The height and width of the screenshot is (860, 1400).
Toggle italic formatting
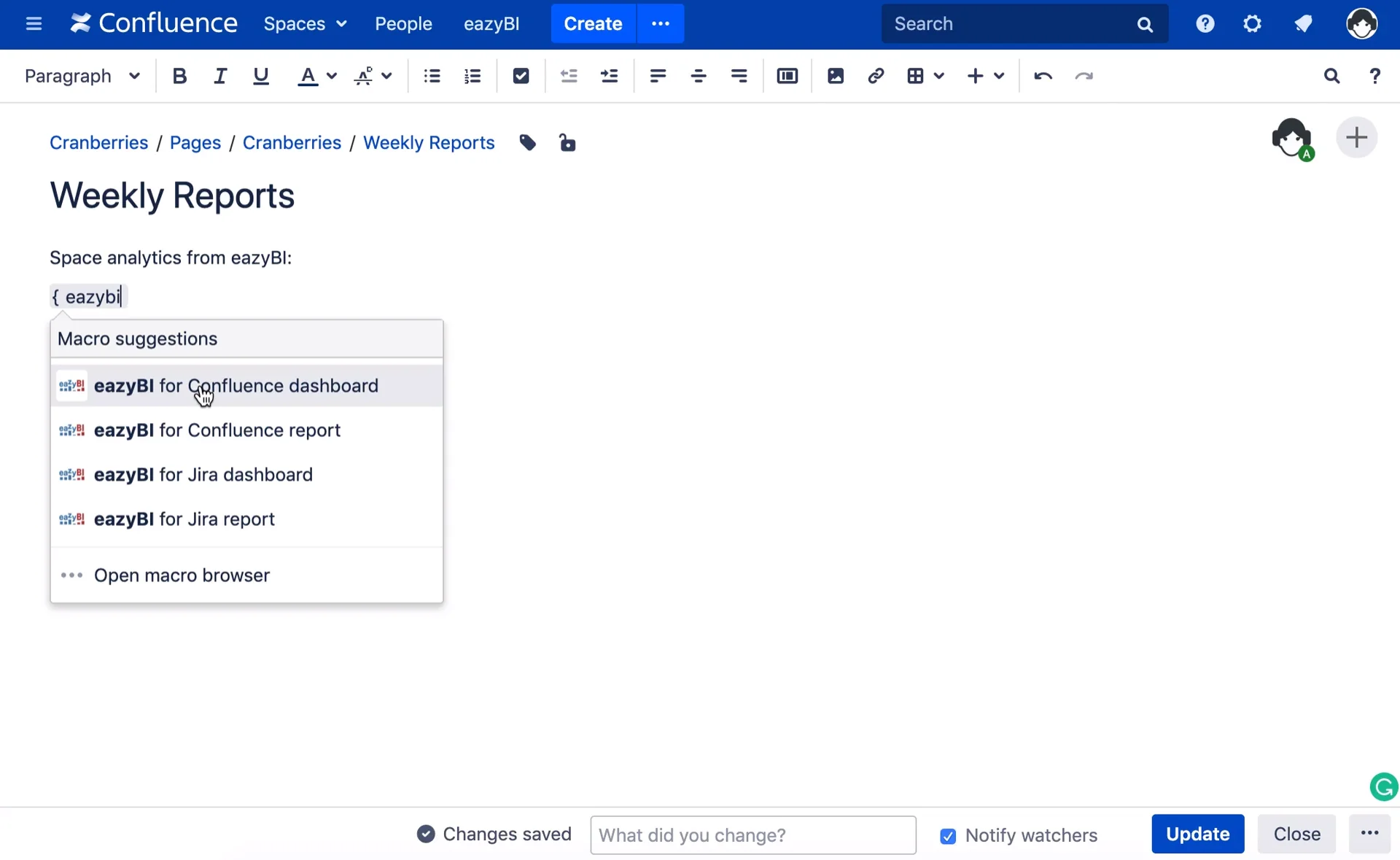pos(220,76)
